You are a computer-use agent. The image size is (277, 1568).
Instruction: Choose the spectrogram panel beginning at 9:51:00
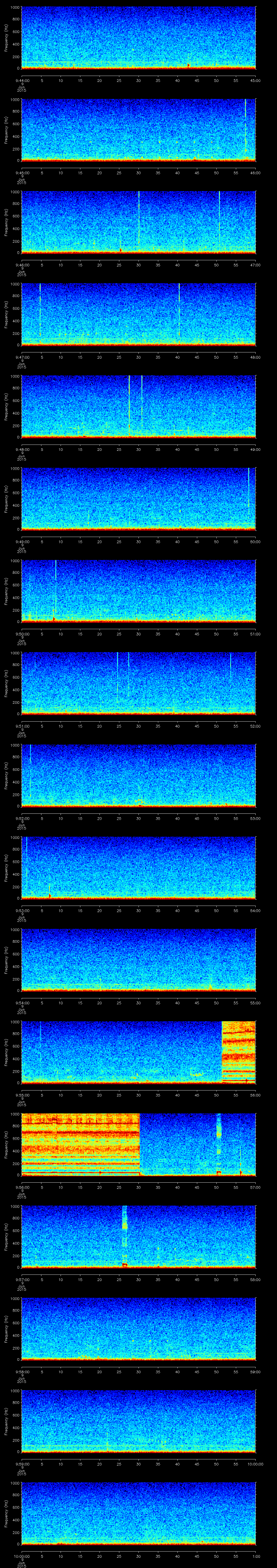pyautogui.click(x=138, y=683)
